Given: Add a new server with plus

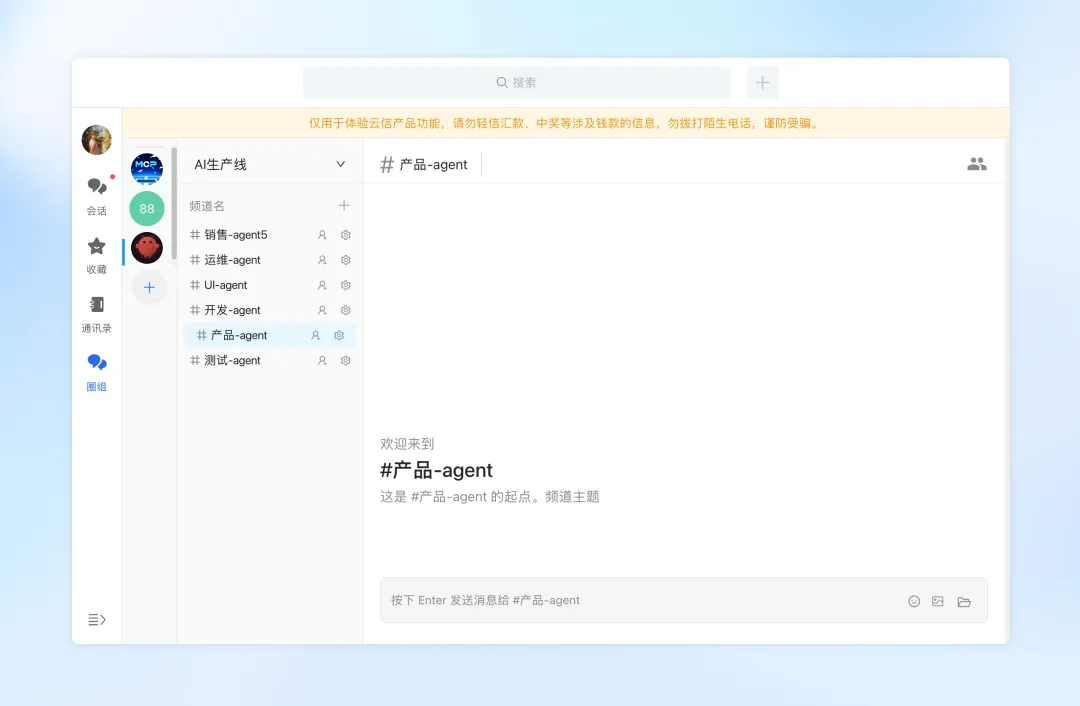Looking at the screenshot, I should click(149, 287).
